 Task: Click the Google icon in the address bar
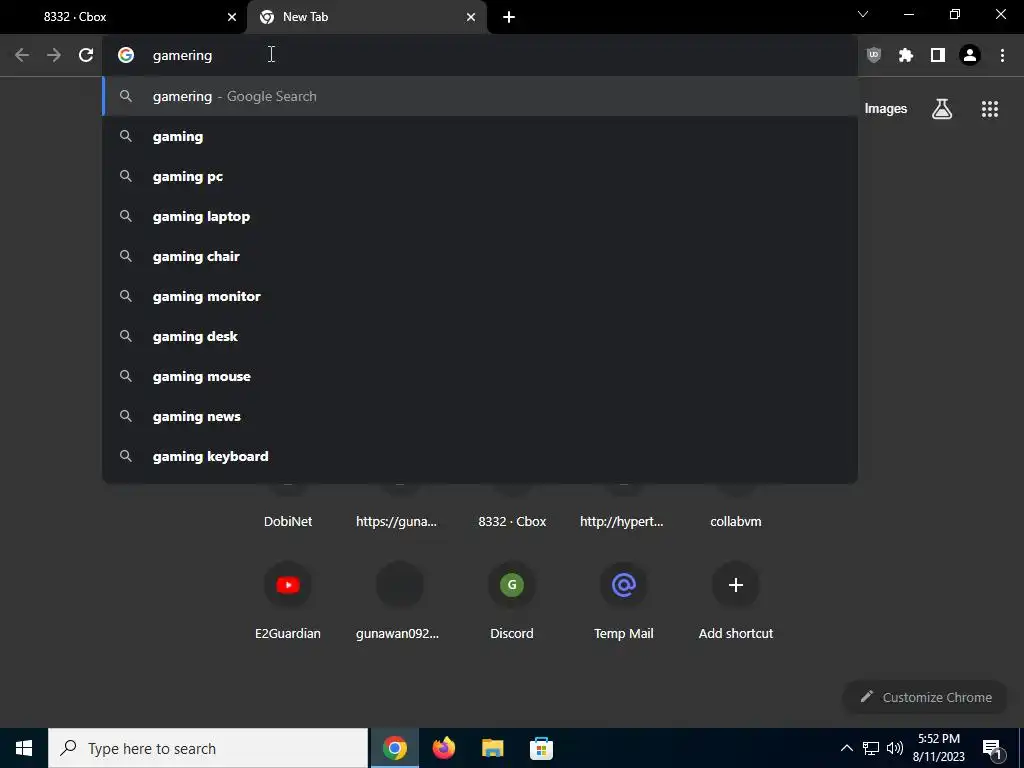(x=126, y=56)
